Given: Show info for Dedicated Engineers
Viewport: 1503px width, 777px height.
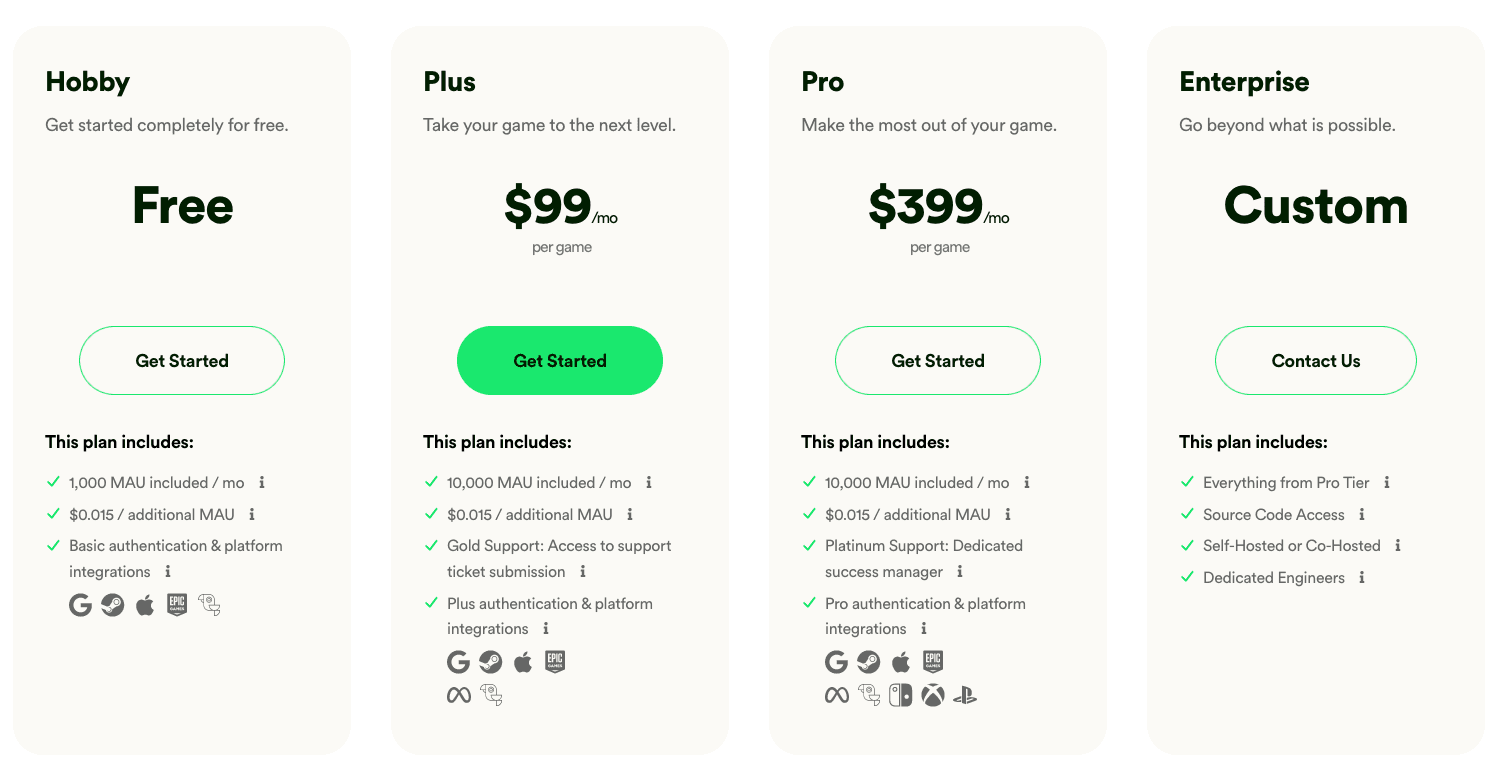Looking at the screenshot, I should (1362, 577).
